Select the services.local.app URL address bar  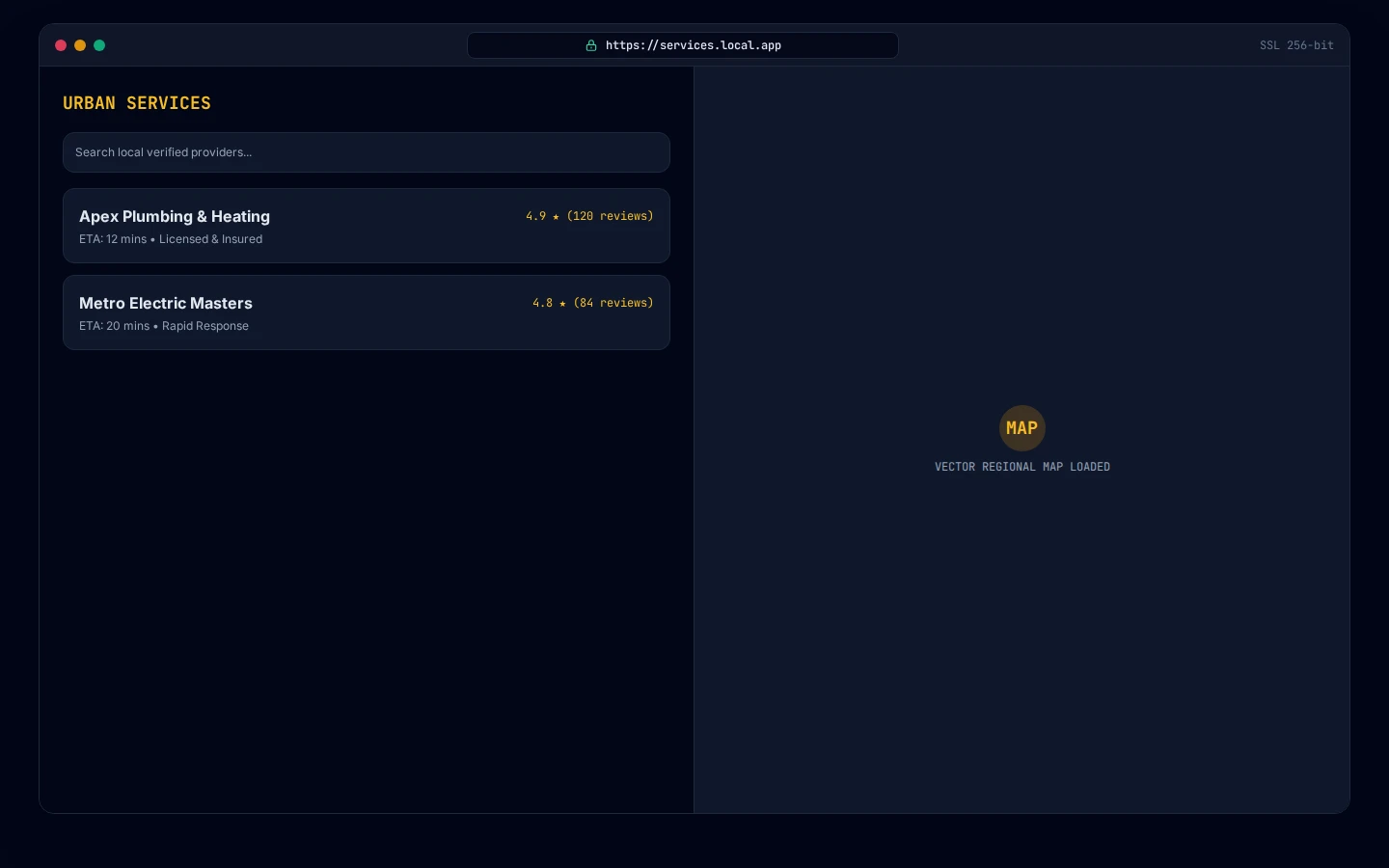(x=683, y=45)
